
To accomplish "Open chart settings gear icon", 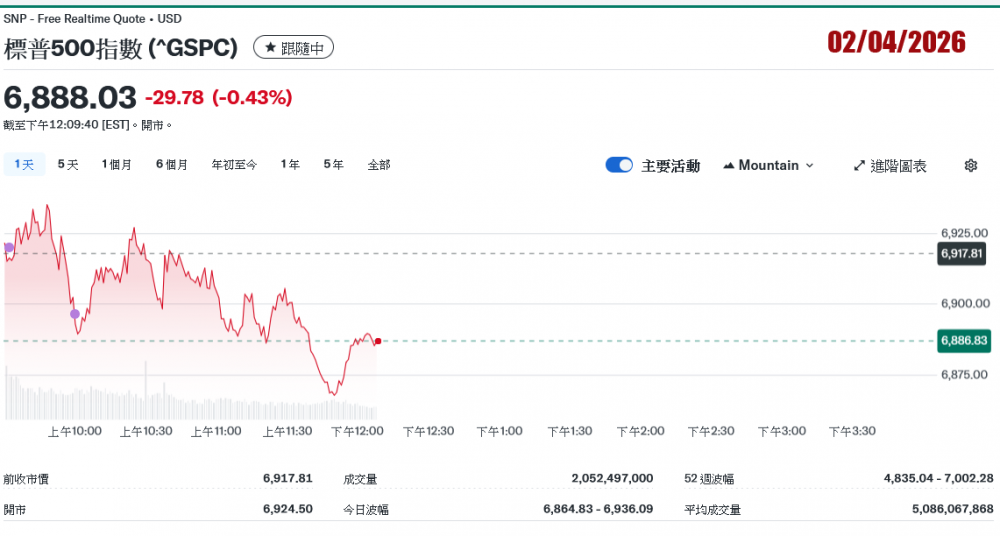I will point(970,166).
